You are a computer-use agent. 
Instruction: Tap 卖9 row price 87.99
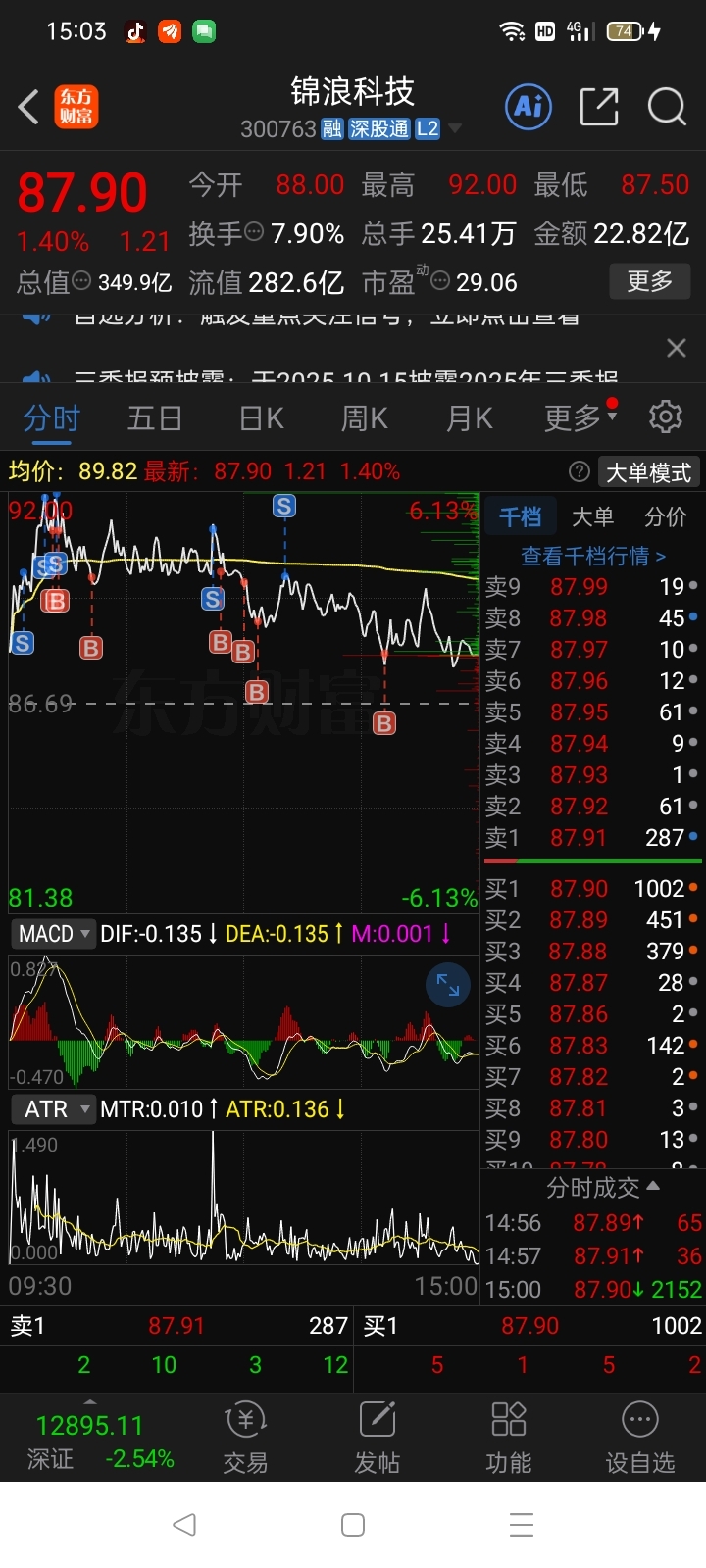coord(579,587)
